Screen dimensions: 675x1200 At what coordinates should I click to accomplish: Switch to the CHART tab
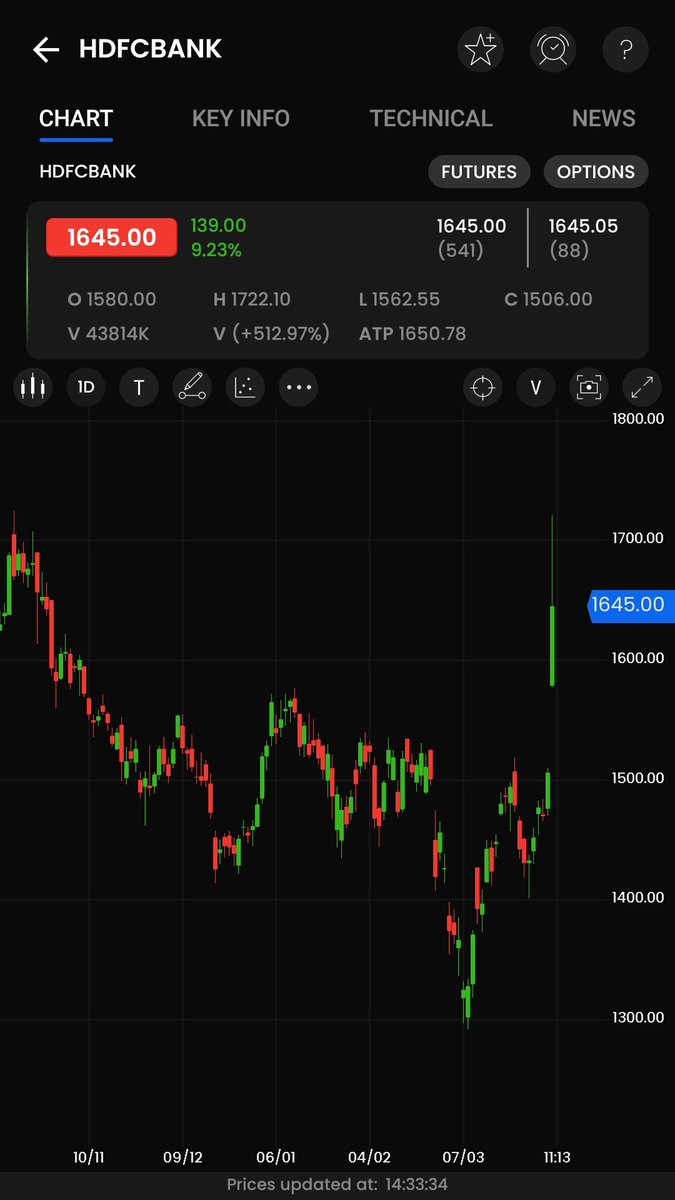point(76,118)
